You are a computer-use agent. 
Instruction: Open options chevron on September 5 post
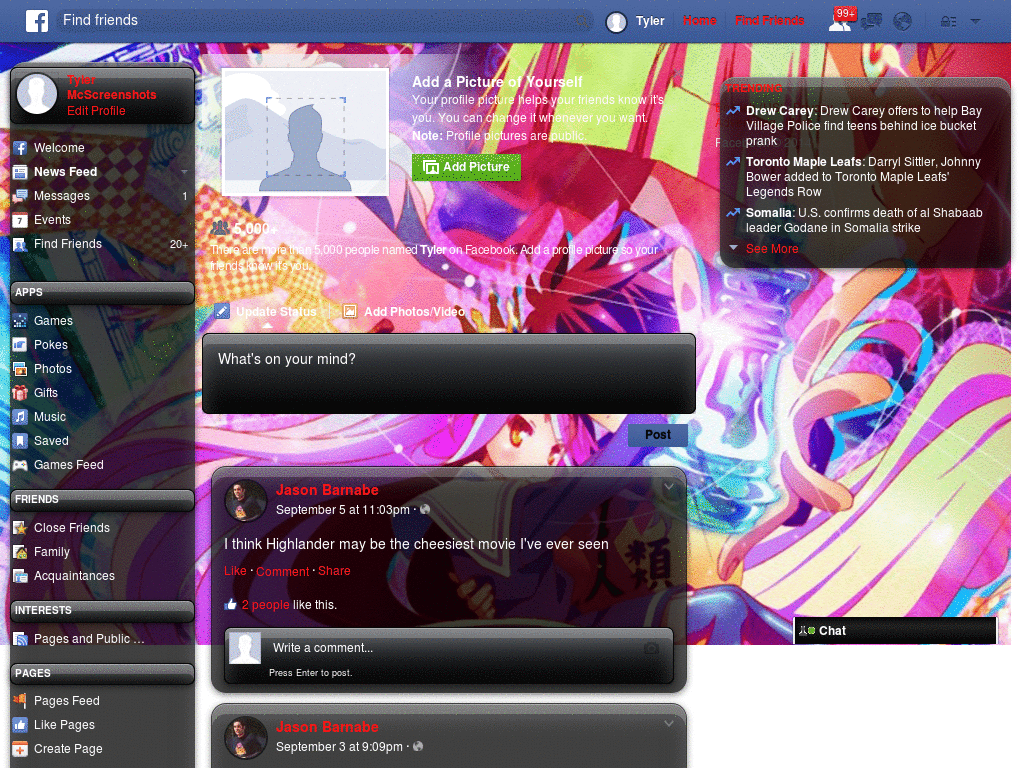pyautogui.click(x=669, y=487)
